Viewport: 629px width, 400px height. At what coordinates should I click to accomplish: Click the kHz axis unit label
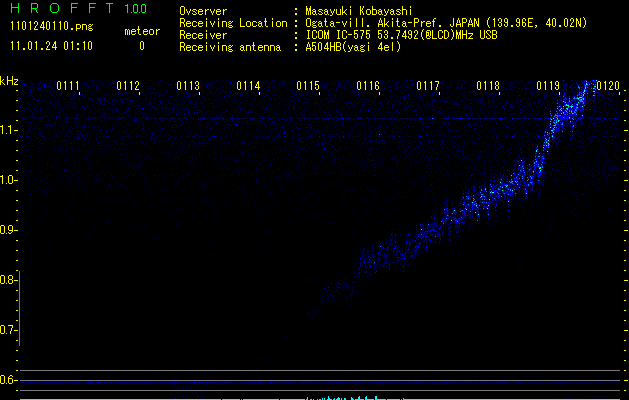tap(9, 81)
